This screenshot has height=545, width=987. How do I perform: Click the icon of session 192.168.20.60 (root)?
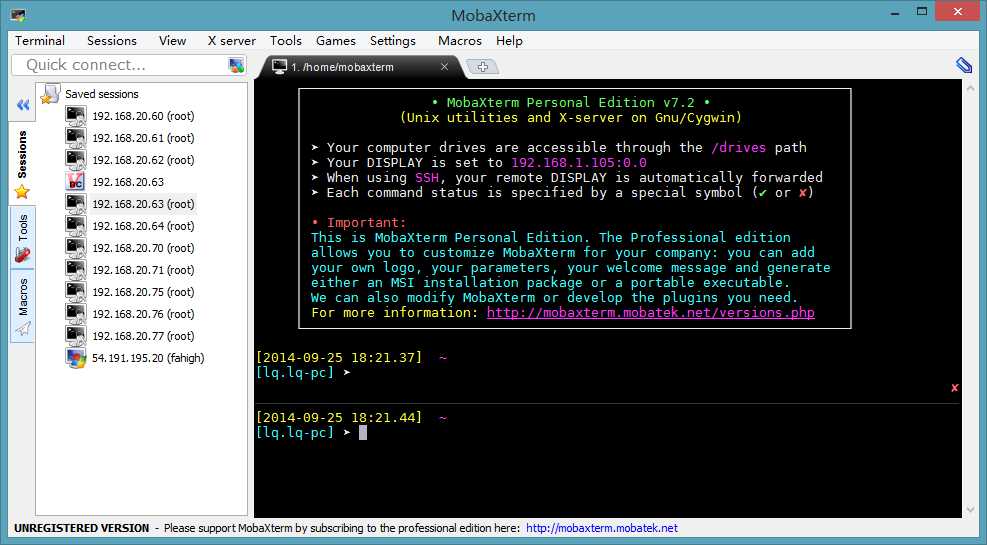coord(76,116)
